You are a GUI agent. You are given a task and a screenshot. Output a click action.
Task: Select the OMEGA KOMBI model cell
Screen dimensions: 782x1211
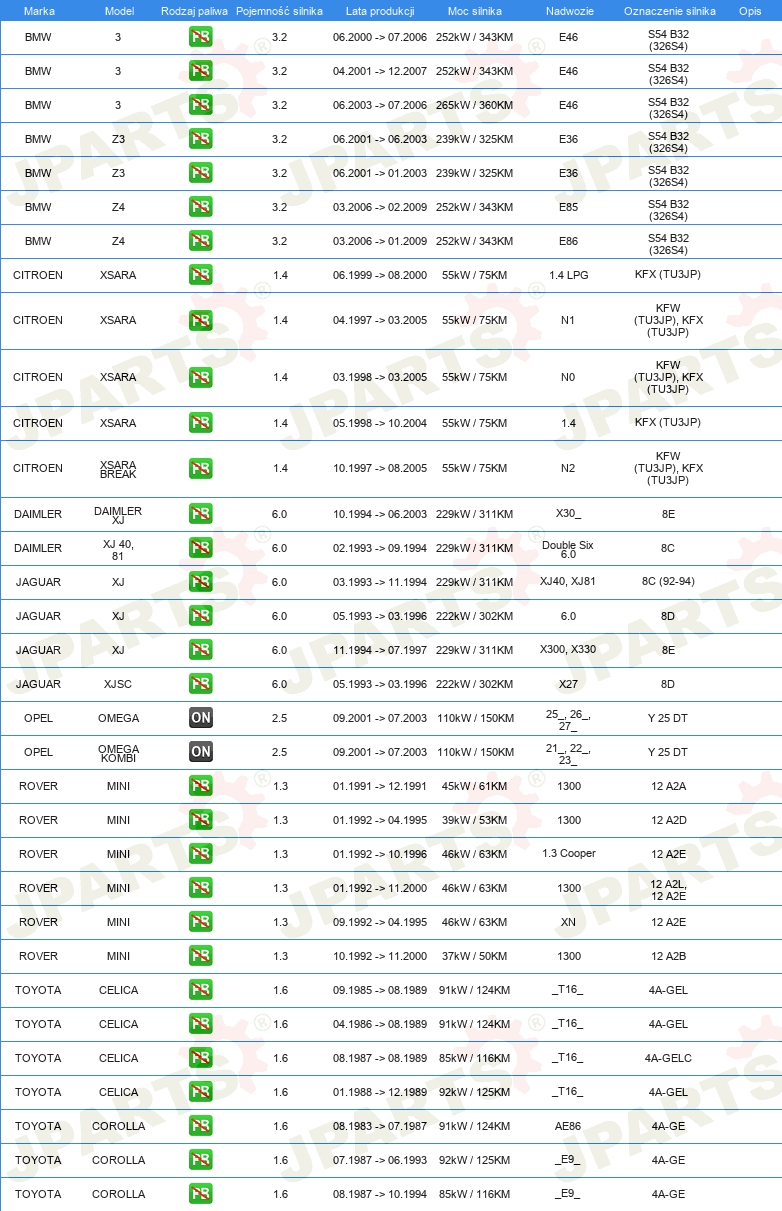[118, 753]
